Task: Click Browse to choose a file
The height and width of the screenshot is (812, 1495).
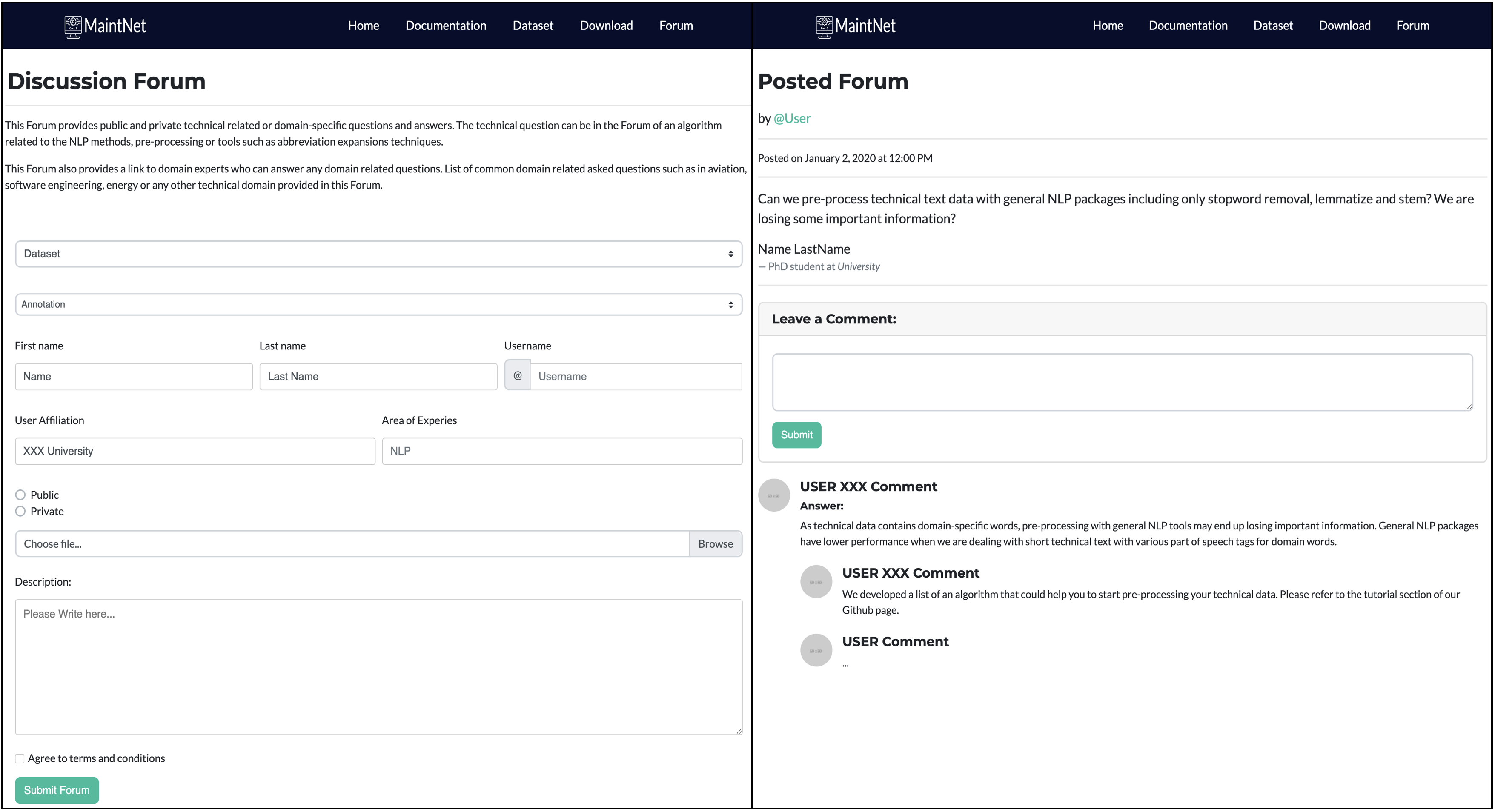Action: click(715, 544)
